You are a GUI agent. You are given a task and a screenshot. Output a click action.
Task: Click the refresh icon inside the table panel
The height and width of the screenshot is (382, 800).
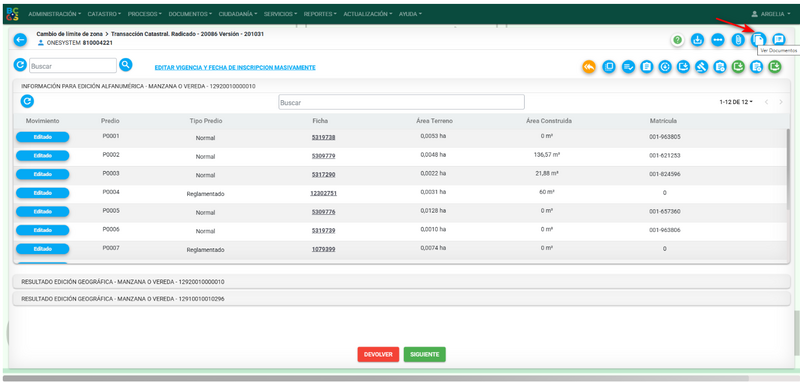click(x=27, y=101)
